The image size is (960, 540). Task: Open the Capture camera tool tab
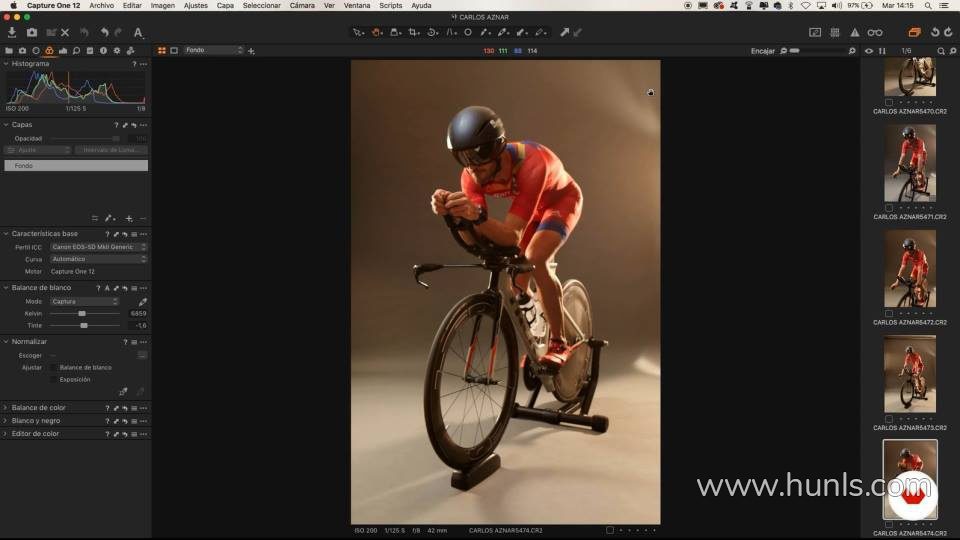click(x=22, y=51)
